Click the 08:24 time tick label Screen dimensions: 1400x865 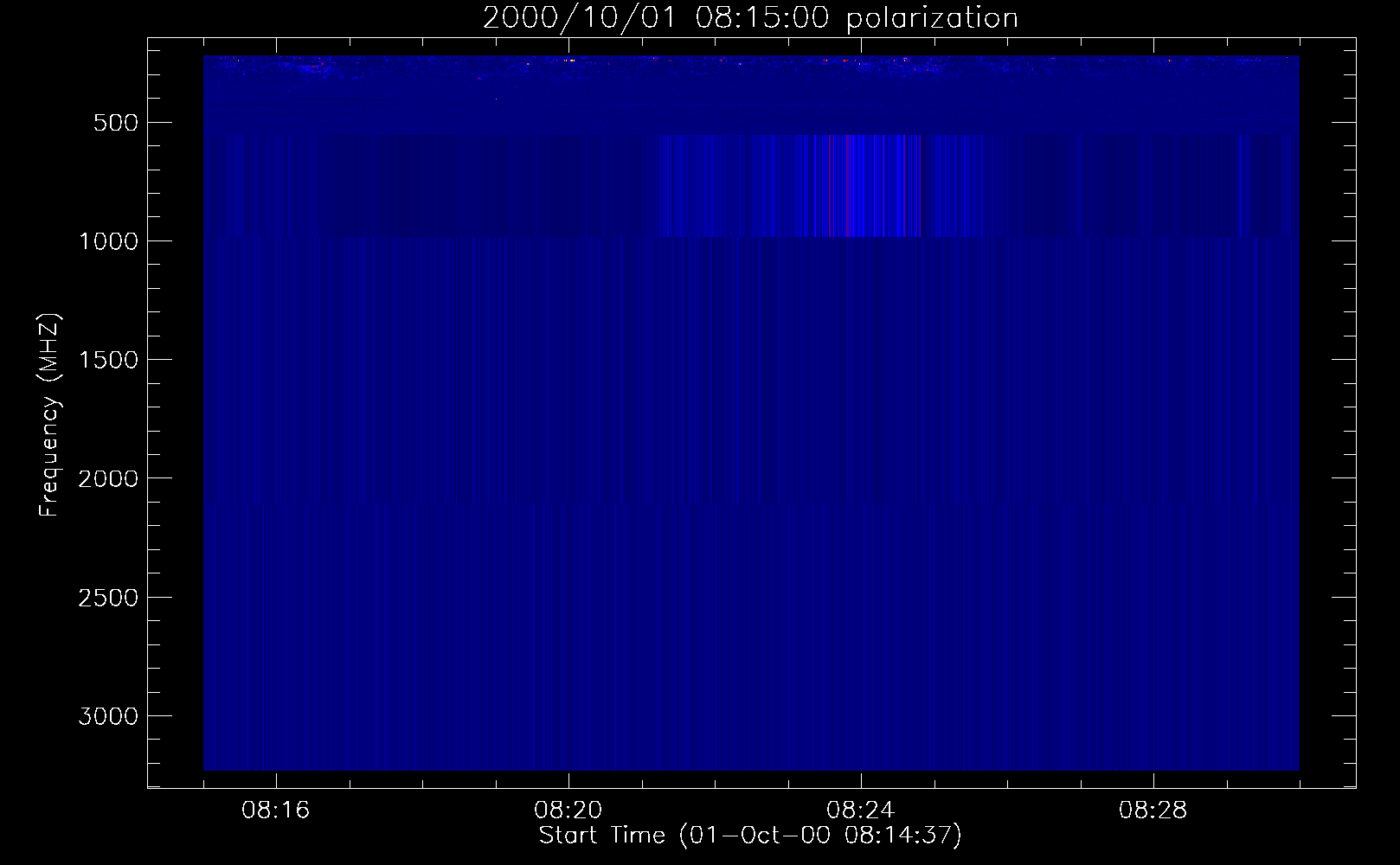[861, 811]
